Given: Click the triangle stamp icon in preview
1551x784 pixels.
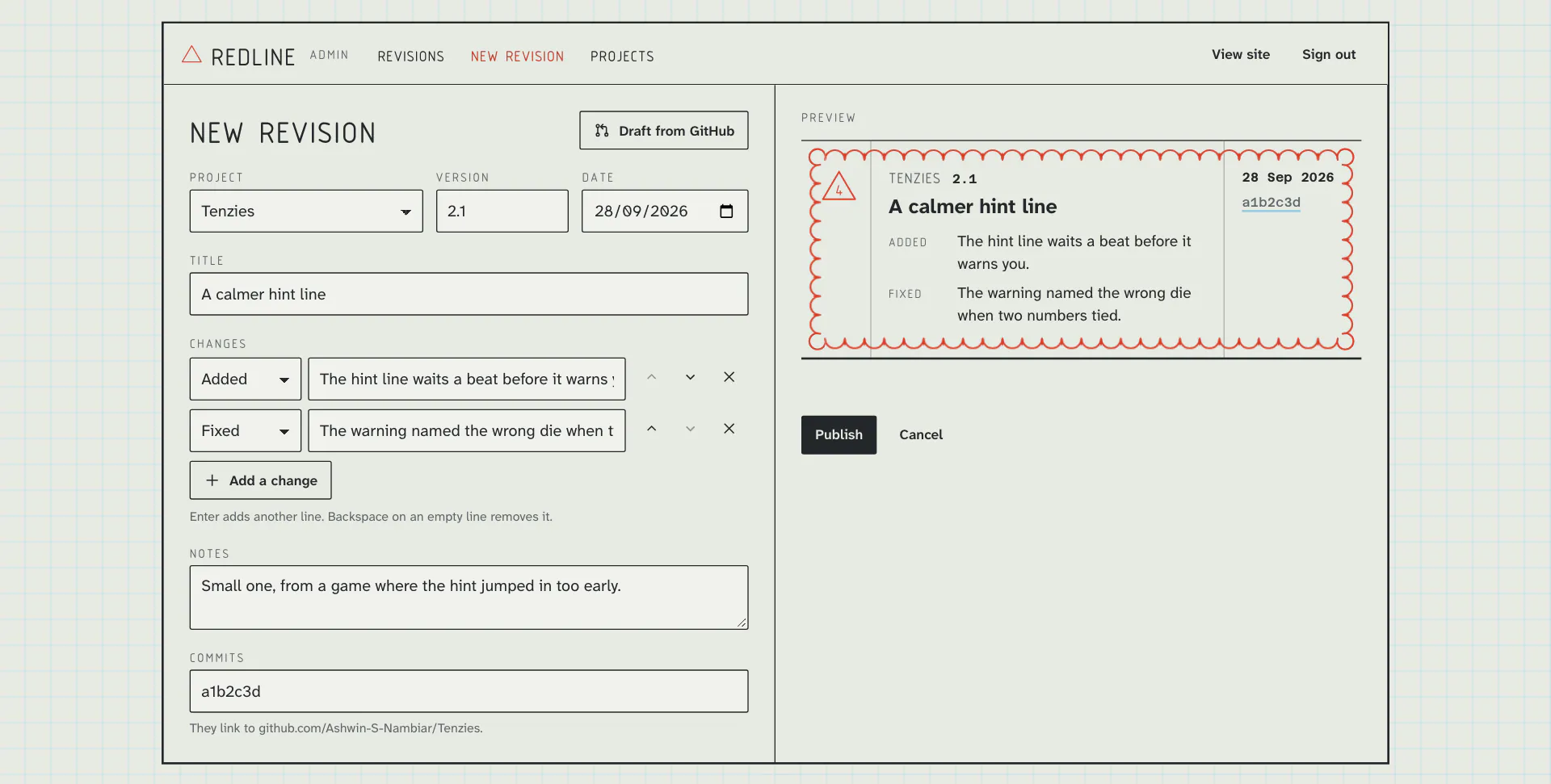Looking at the screenshot, I should point(839,187).
